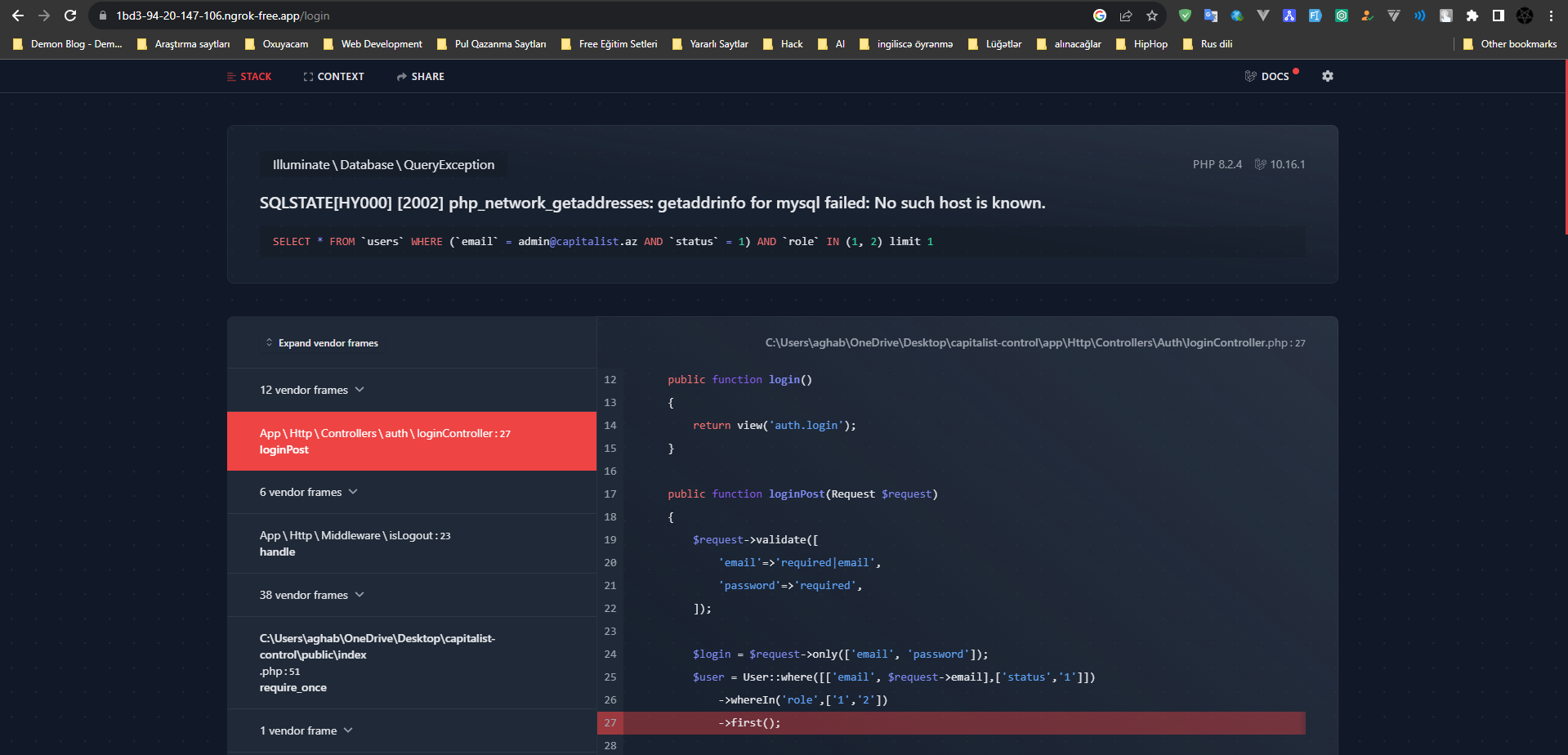Viewport: 1568px width, 755px height.
Task: Open the orange person-check extension
Action: pos(1368,16)
